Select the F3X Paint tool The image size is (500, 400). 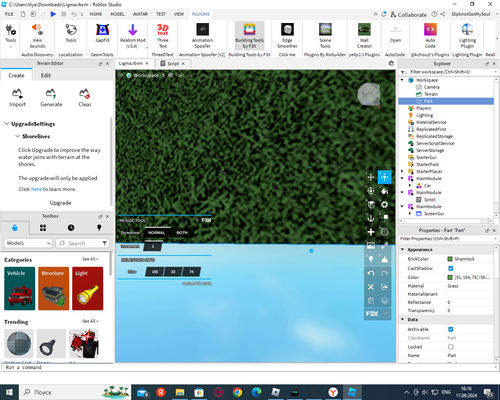384,191
